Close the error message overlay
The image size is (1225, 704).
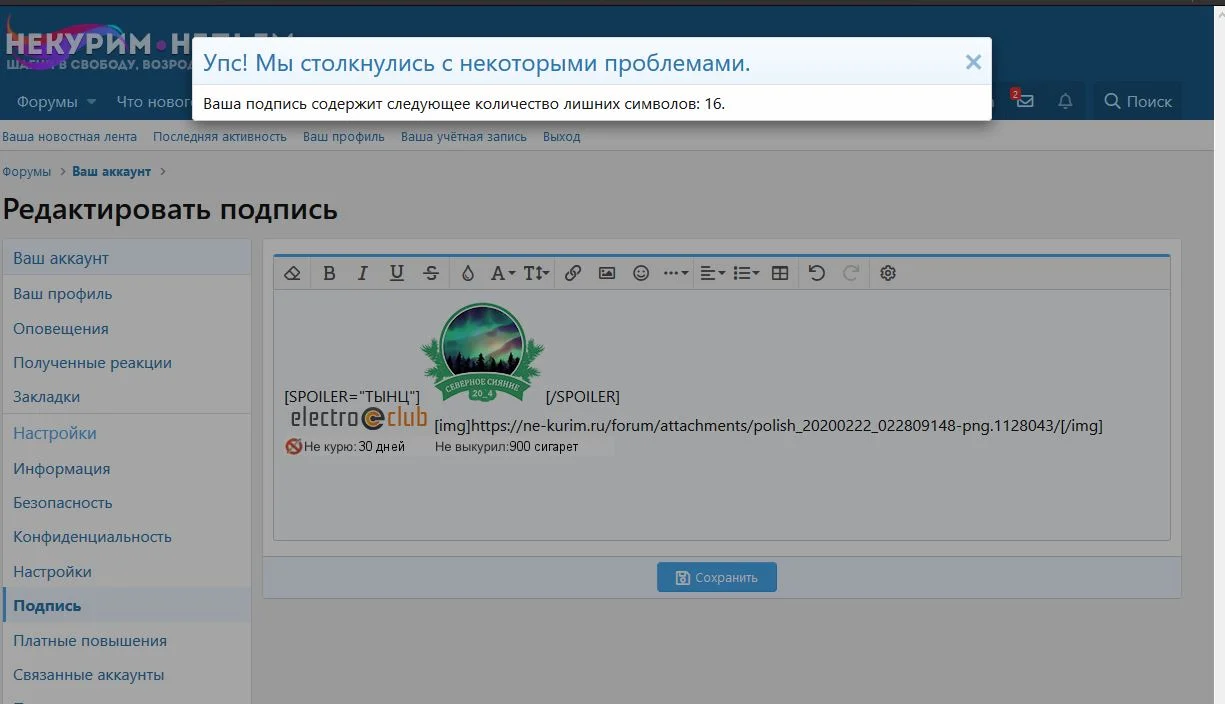(x=973, y=62)
